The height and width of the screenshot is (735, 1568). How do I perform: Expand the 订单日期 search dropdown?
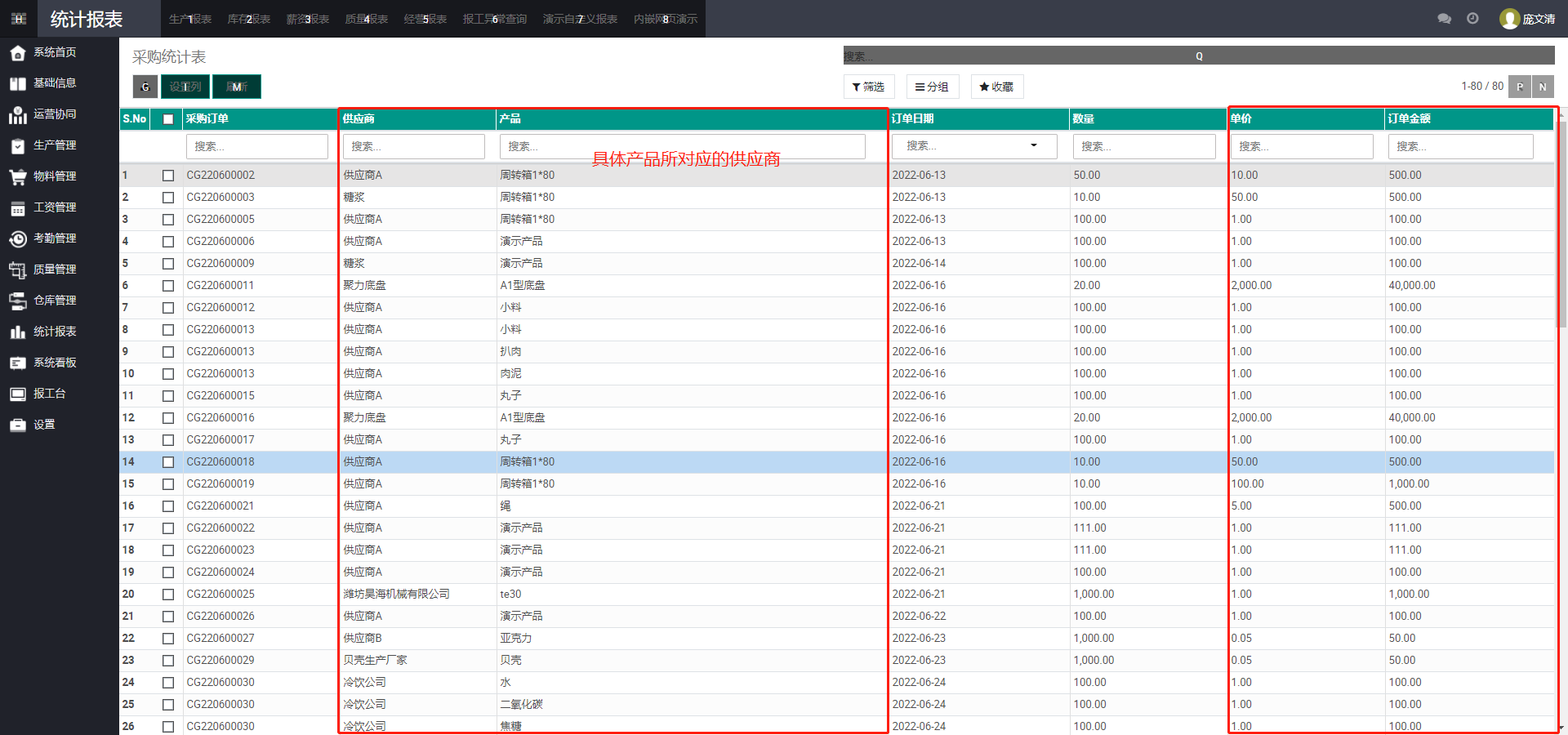point(1033,146)
